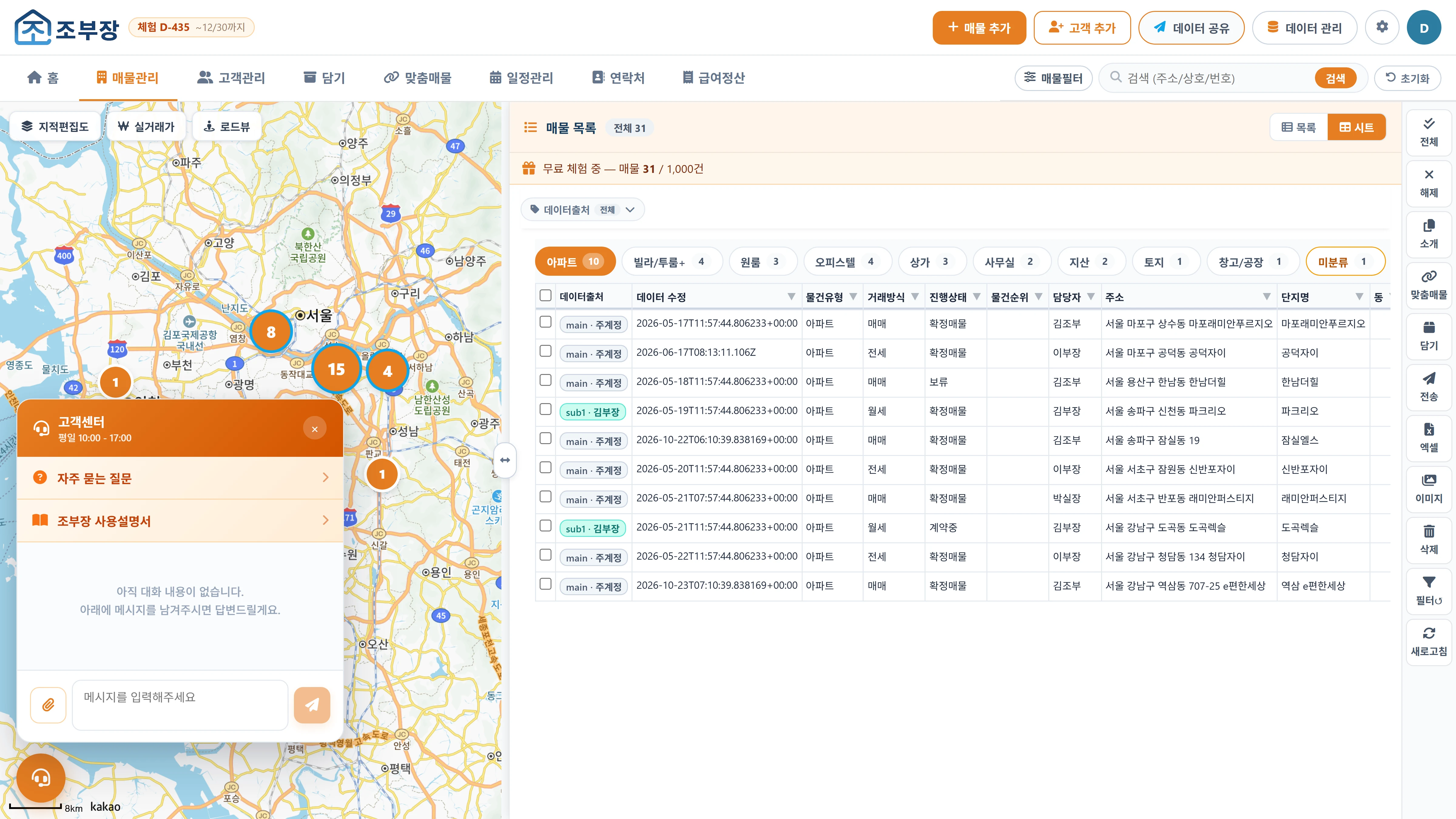The width and height of the screenshot is (1456, 819).
Task: Open the 일정관리 tab
Action: (521, 77)
